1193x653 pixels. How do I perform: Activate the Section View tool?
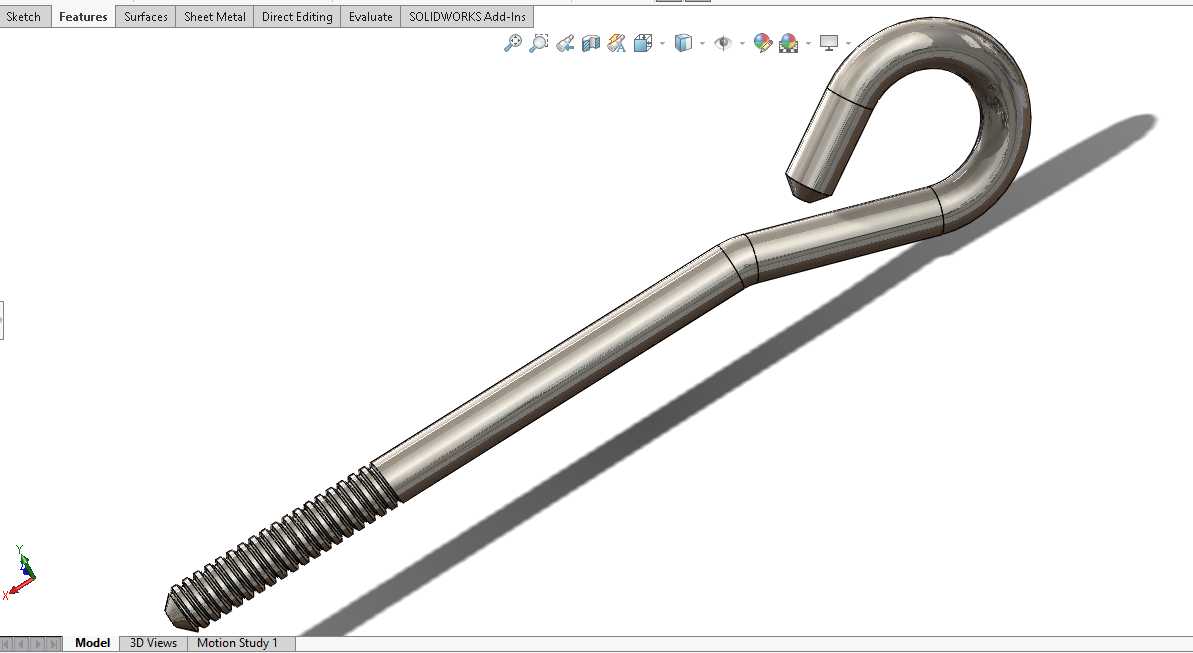pyautogui.click(x=590, y=43)
